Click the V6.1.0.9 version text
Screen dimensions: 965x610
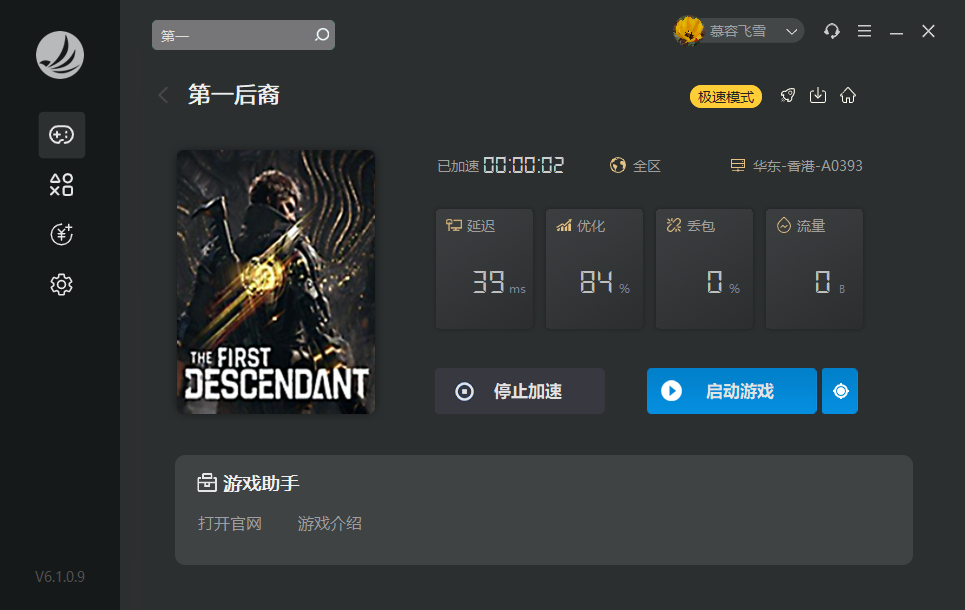[x=60, y=577]
